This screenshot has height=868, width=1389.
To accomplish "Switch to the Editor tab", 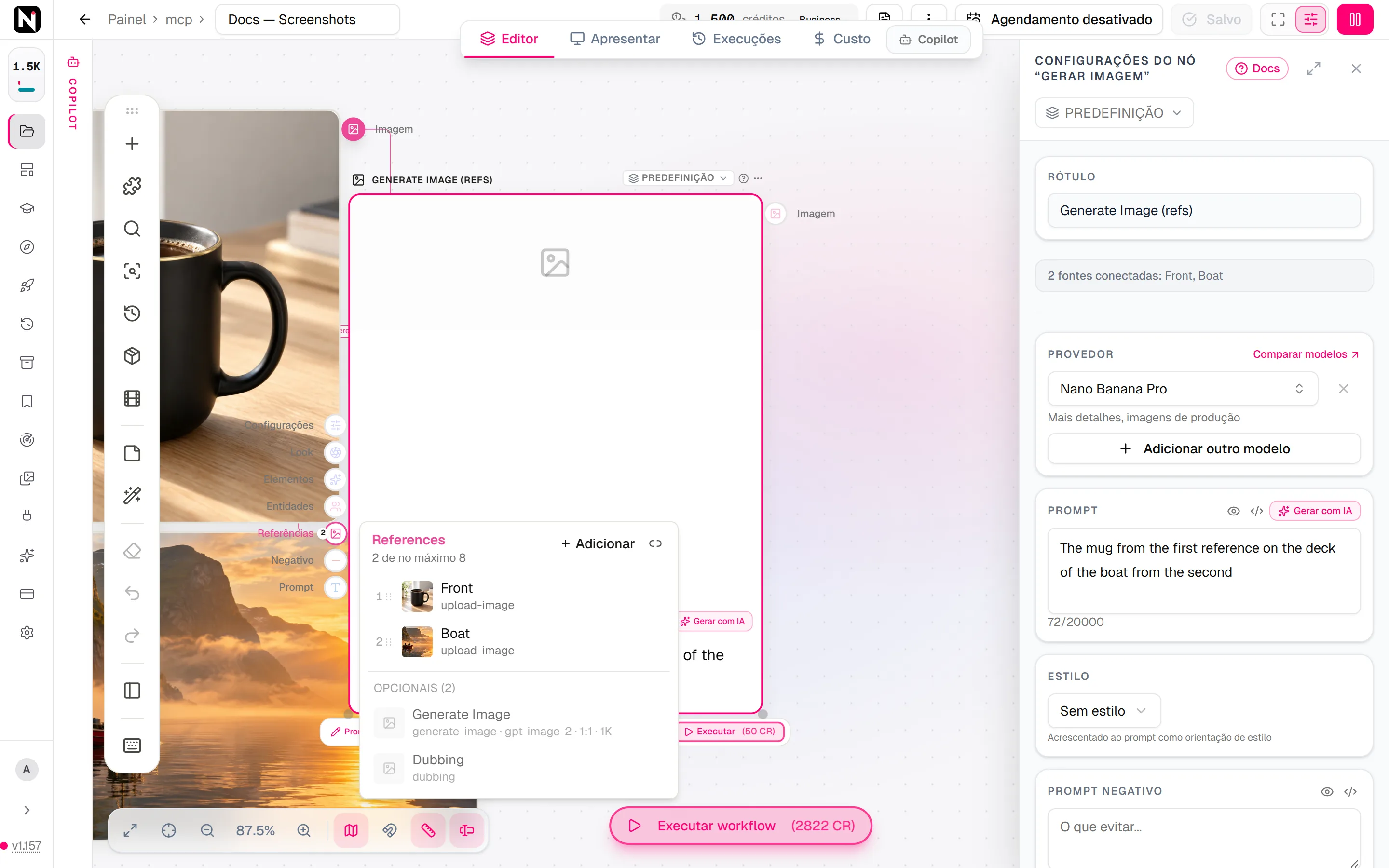I will pos(509,39).
